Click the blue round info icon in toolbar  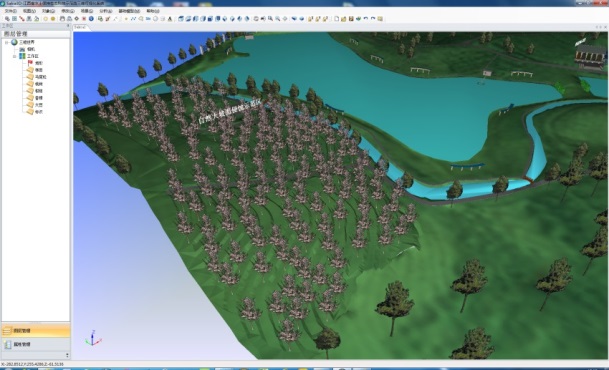tap(91, 19)
